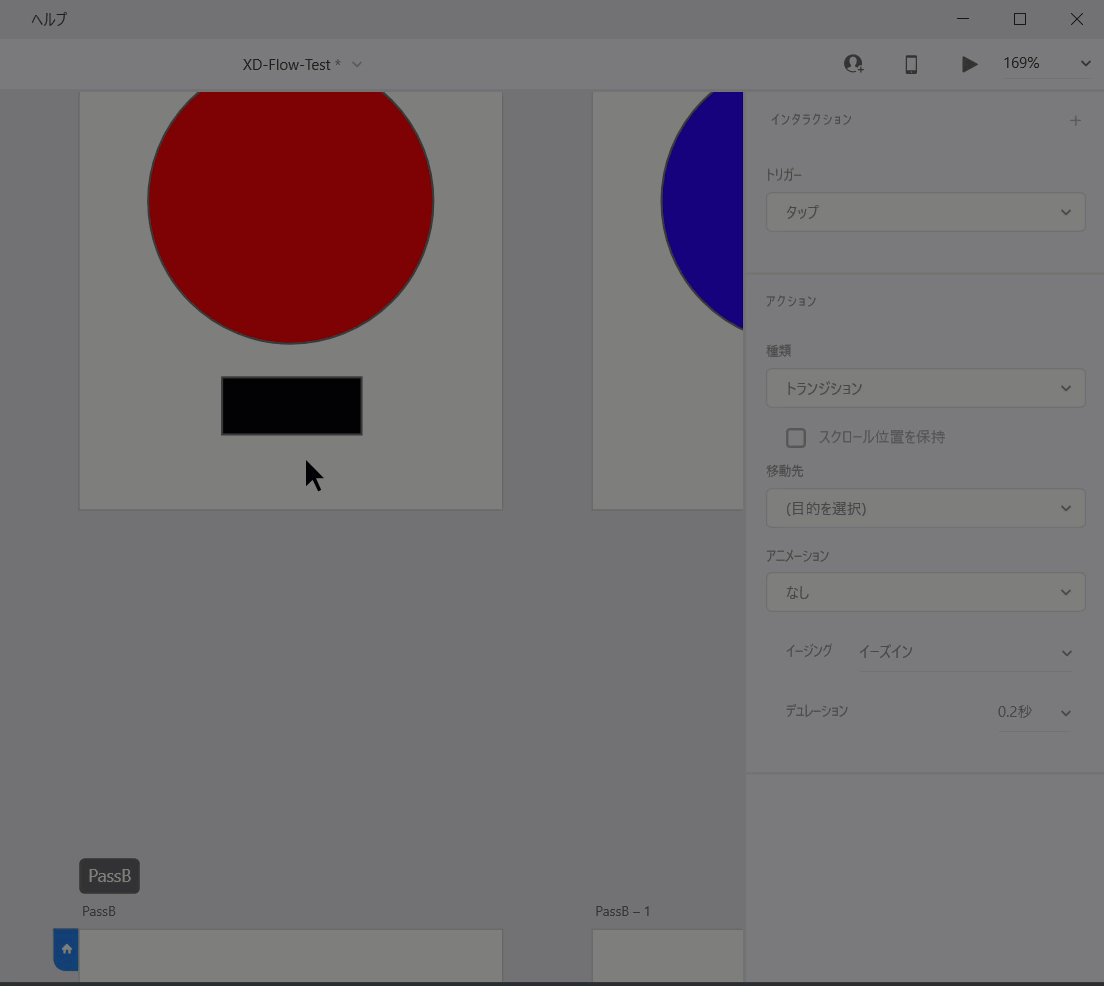This screenshot has width=1104, height=986.
Task: Open the ヘルプ menu
Action: click(49, 19)
